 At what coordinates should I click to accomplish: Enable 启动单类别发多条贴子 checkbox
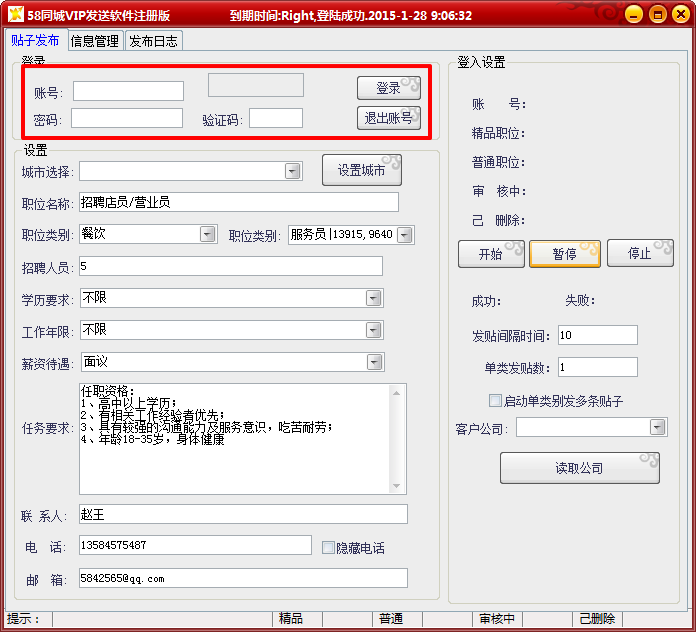tap(495, 400)
